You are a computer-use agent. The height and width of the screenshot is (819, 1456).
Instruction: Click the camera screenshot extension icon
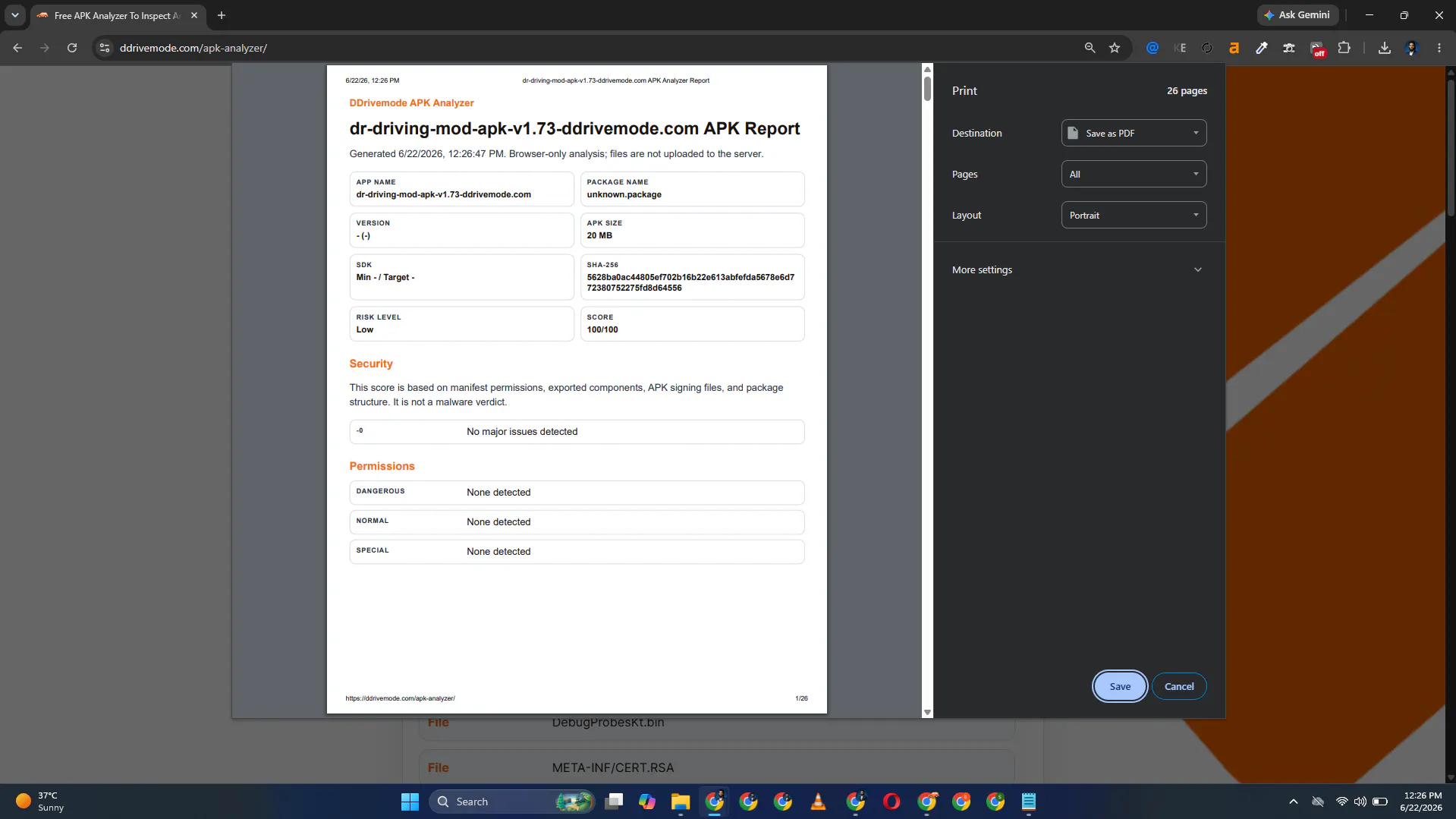pyautogui.click(x=1289, y=48)
